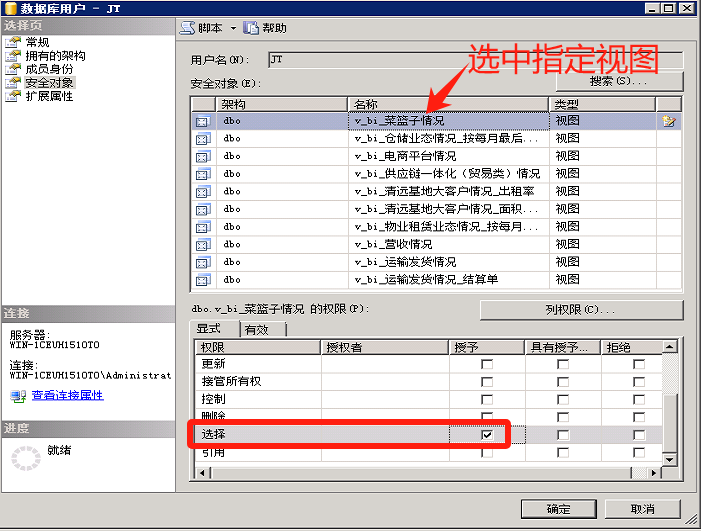The width and height of the screenshot is (701, 531).
Task: Click view icon for 清远基地大客户情况_面积 row
Action: pyautogui.click(x=203, y=210)
